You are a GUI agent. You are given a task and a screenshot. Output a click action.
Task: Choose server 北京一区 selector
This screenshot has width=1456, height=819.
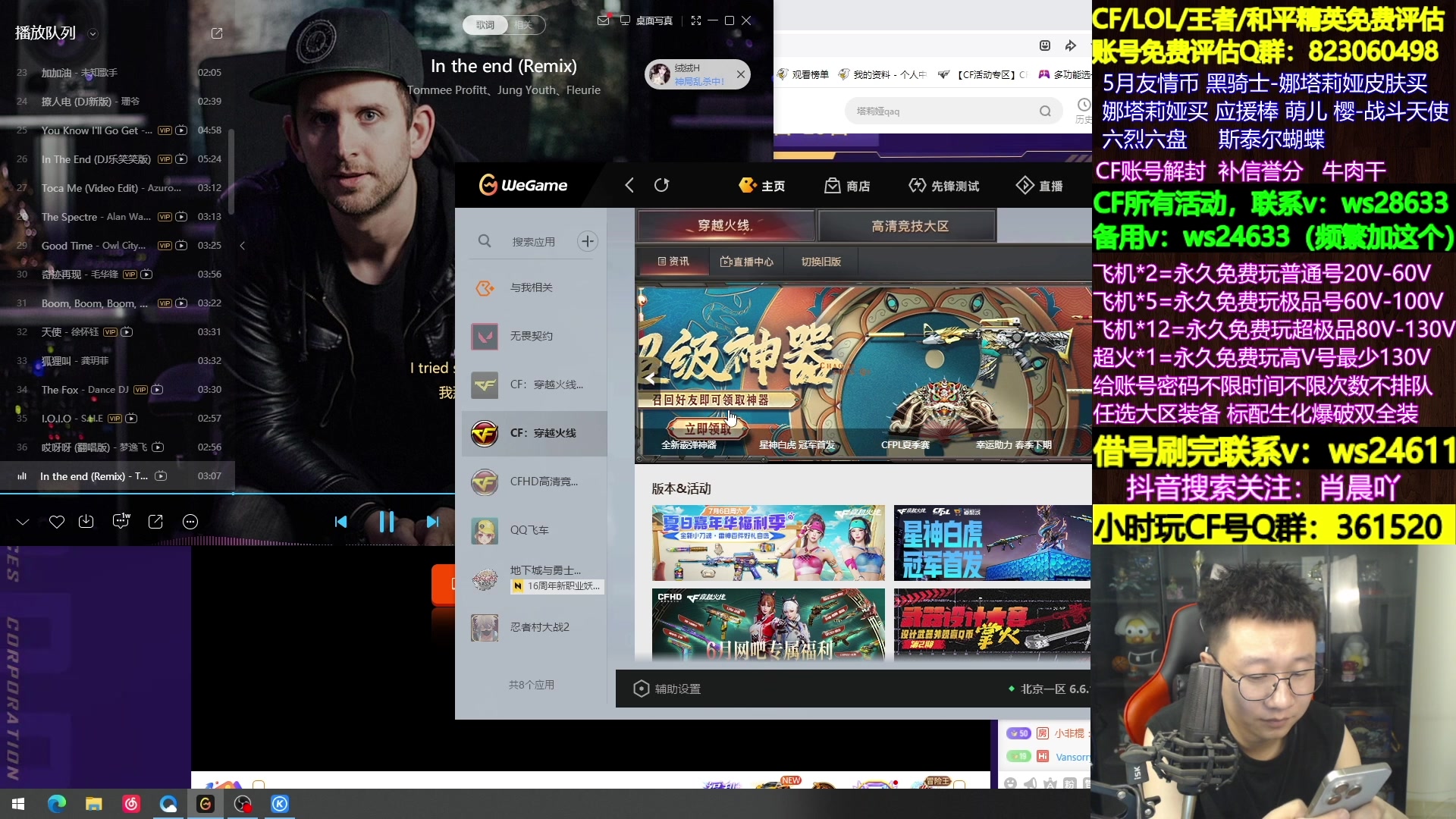point(1049,689)
